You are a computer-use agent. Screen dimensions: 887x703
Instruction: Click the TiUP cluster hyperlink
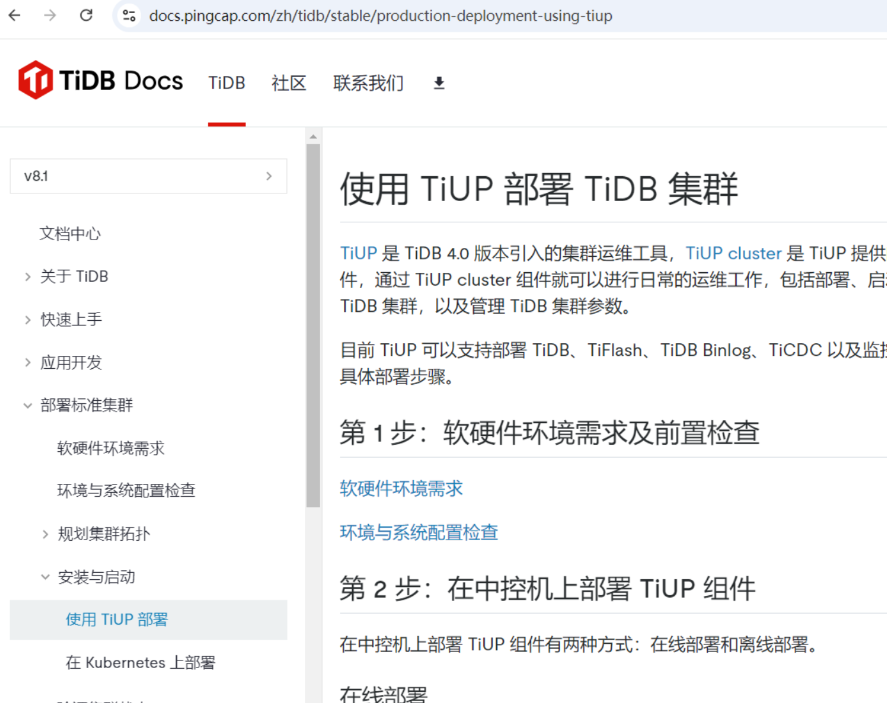pyautogui.click(x=733, y=253)
